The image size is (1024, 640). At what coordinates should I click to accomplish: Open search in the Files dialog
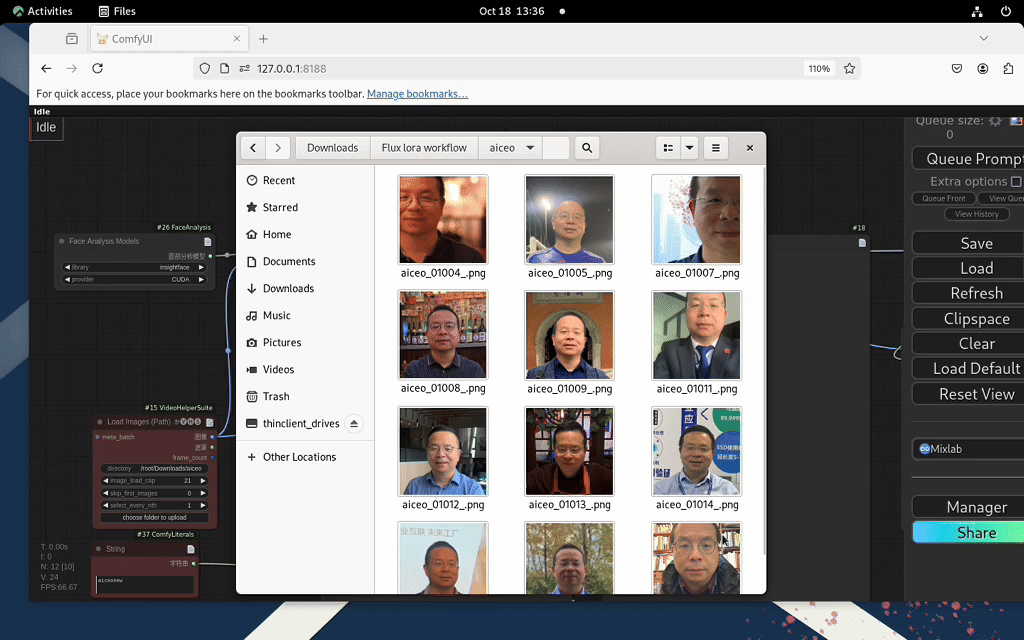click(x=586, y=148)
